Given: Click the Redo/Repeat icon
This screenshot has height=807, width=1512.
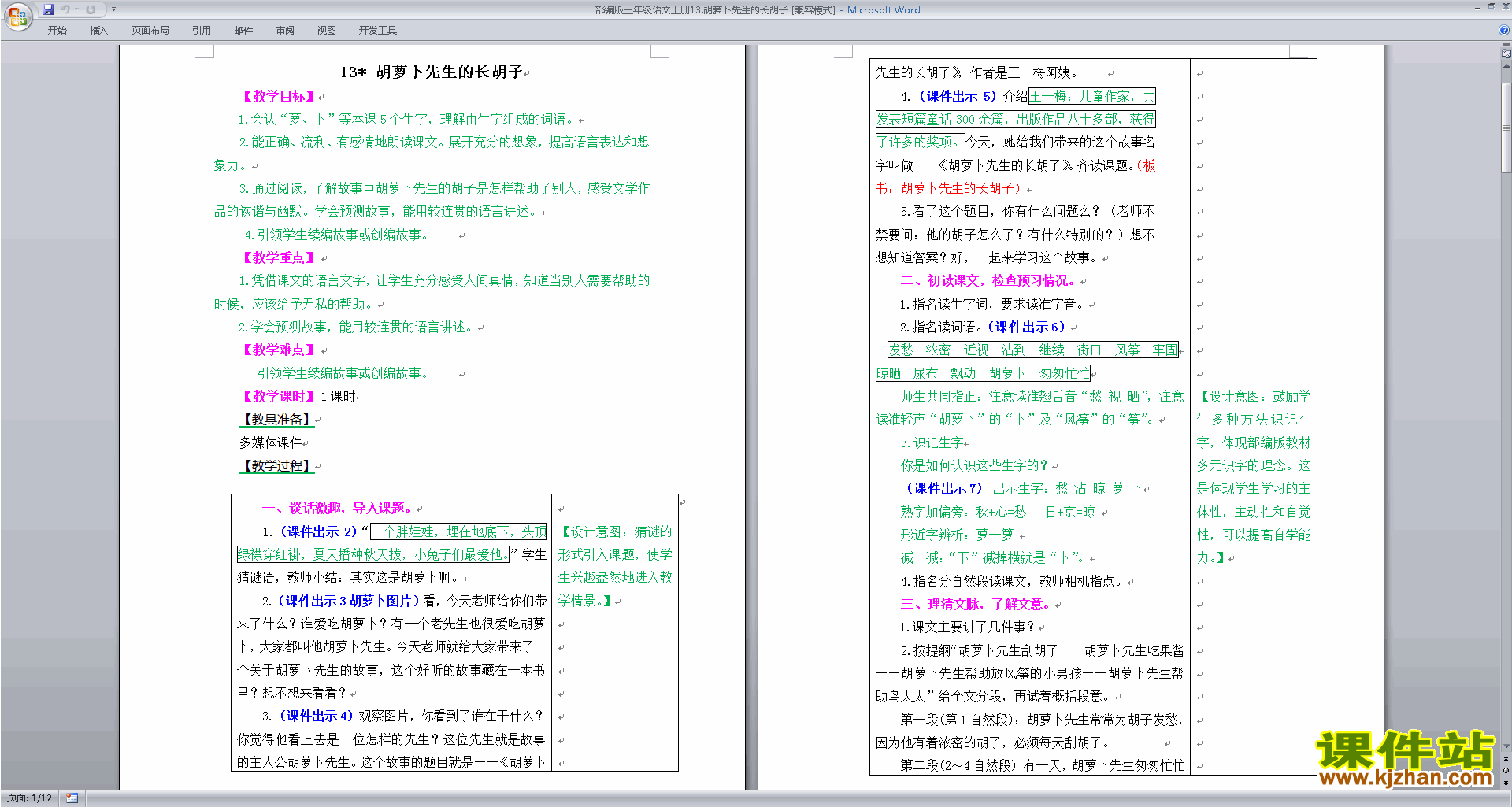Looking at the screenshot, I should 91,9.
